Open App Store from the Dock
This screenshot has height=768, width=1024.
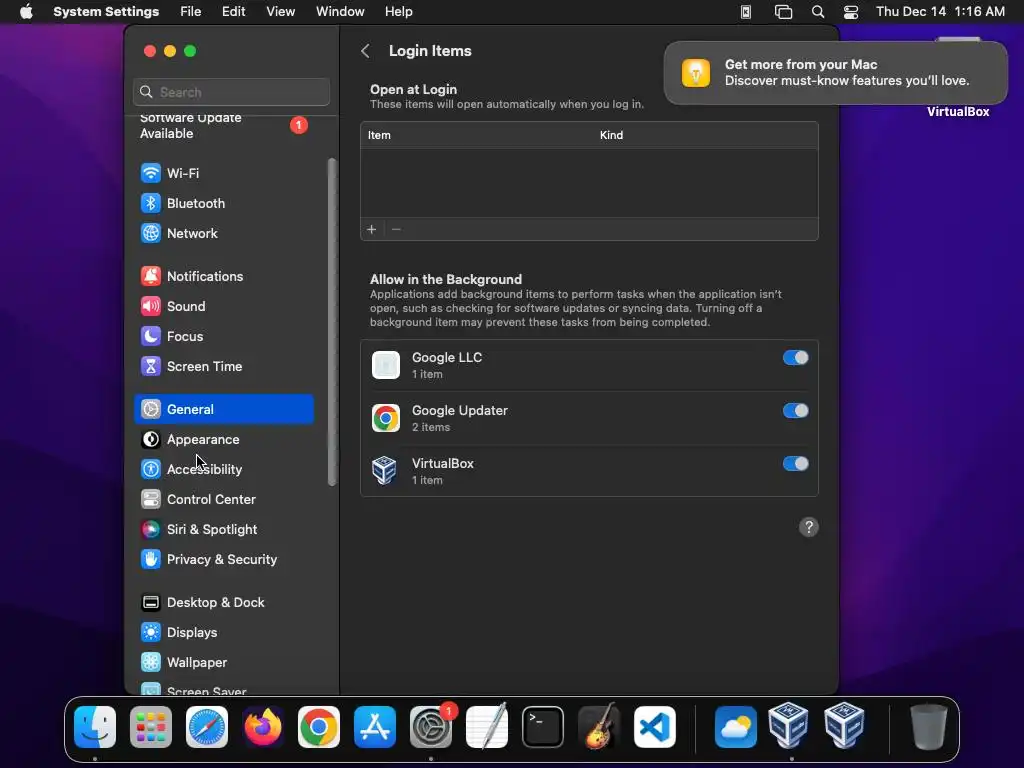pyautogui.click(x=375, y=727)
